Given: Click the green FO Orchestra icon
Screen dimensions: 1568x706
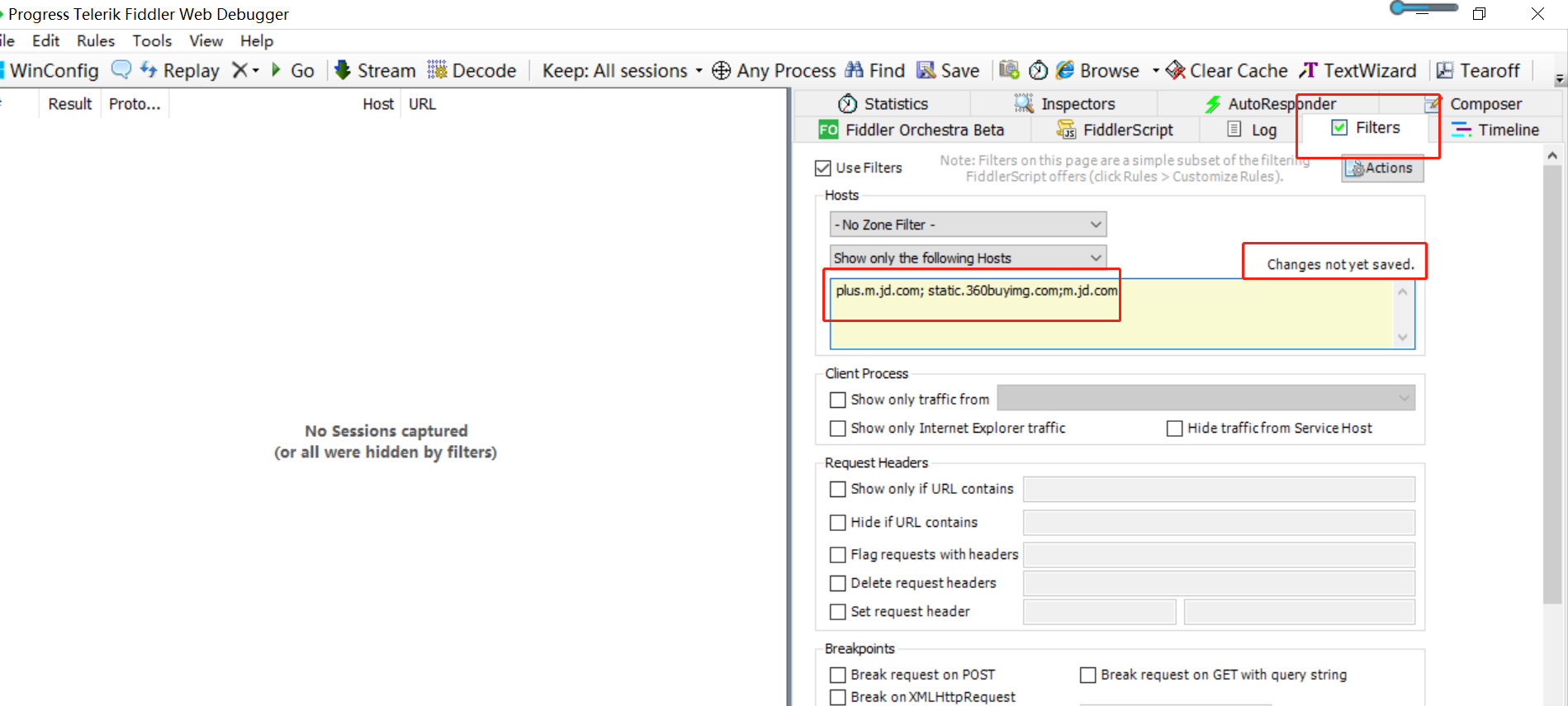Looking at the screenshot, I should coord(828,130).
